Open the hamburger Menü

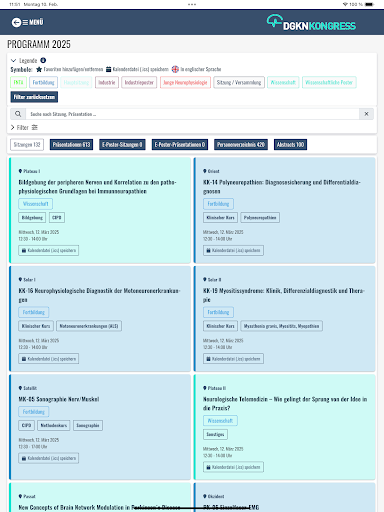[33, 22]
